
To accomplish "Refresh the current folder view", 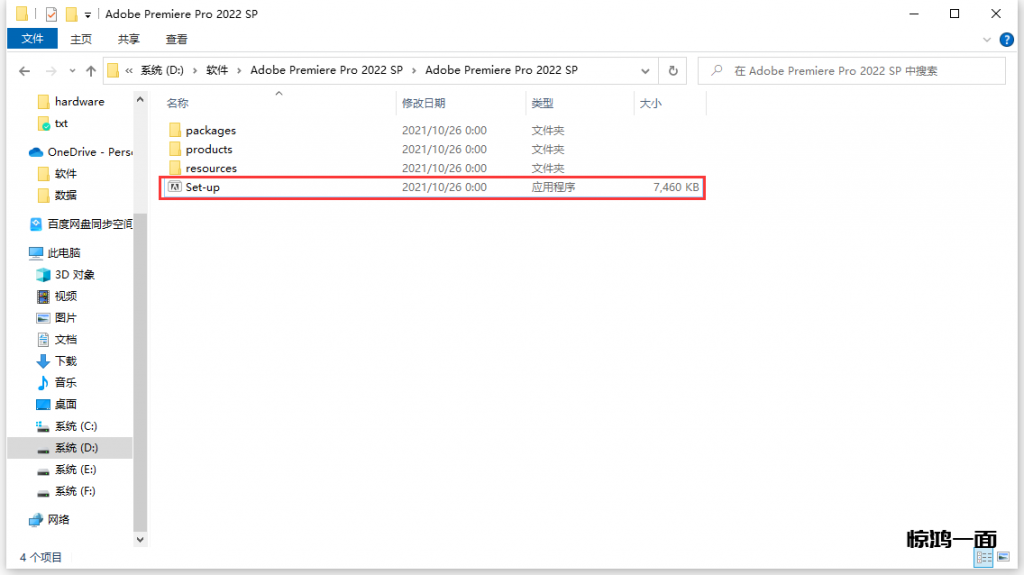I will click(673, 71).
